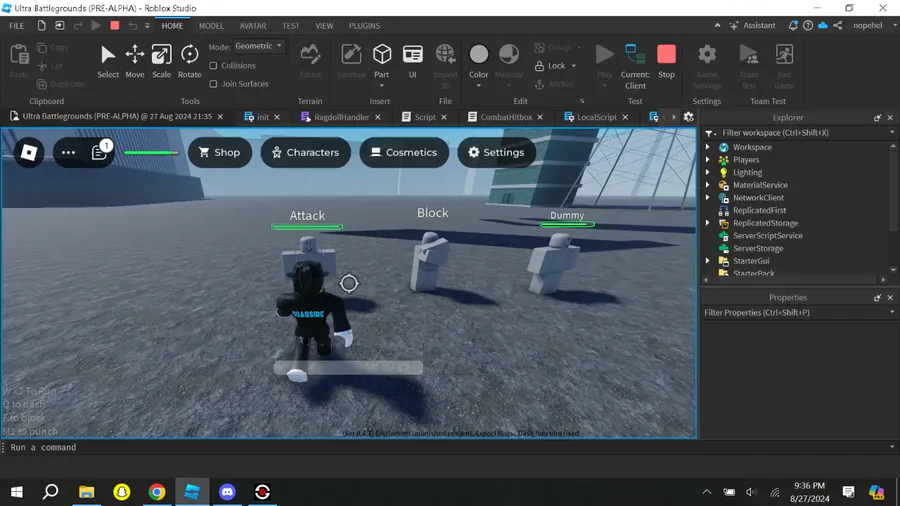Open Discord from the taskbar
The width and height of the screenshot is (900, 506).
tap(227, 492)
